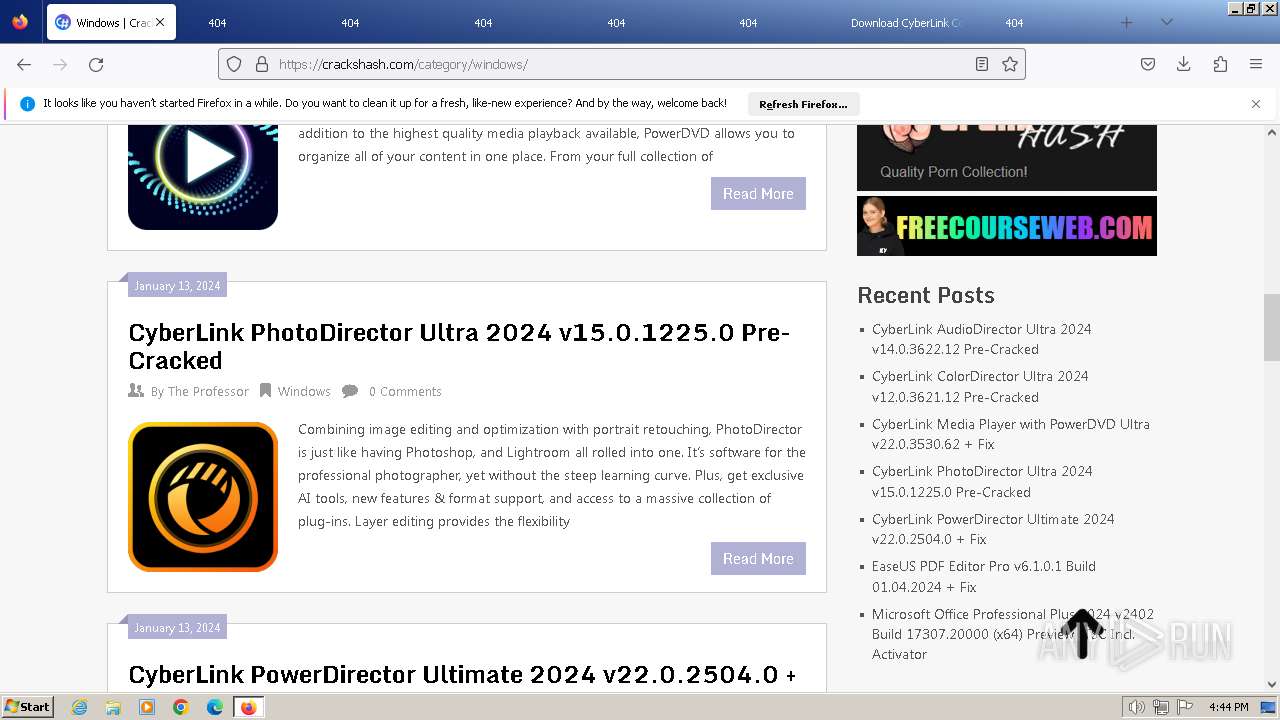Viewport: 1280px width, 720px height.
Task: Open the PowerDVD post thumbnail
Action: click(x=203, y=177)
